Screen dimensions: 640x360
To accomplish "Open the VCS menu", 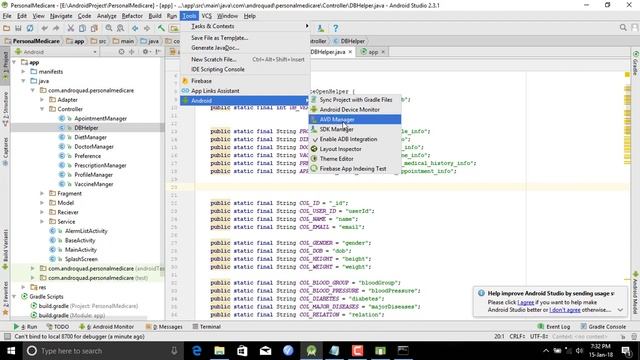I will [x=207, y=16].
